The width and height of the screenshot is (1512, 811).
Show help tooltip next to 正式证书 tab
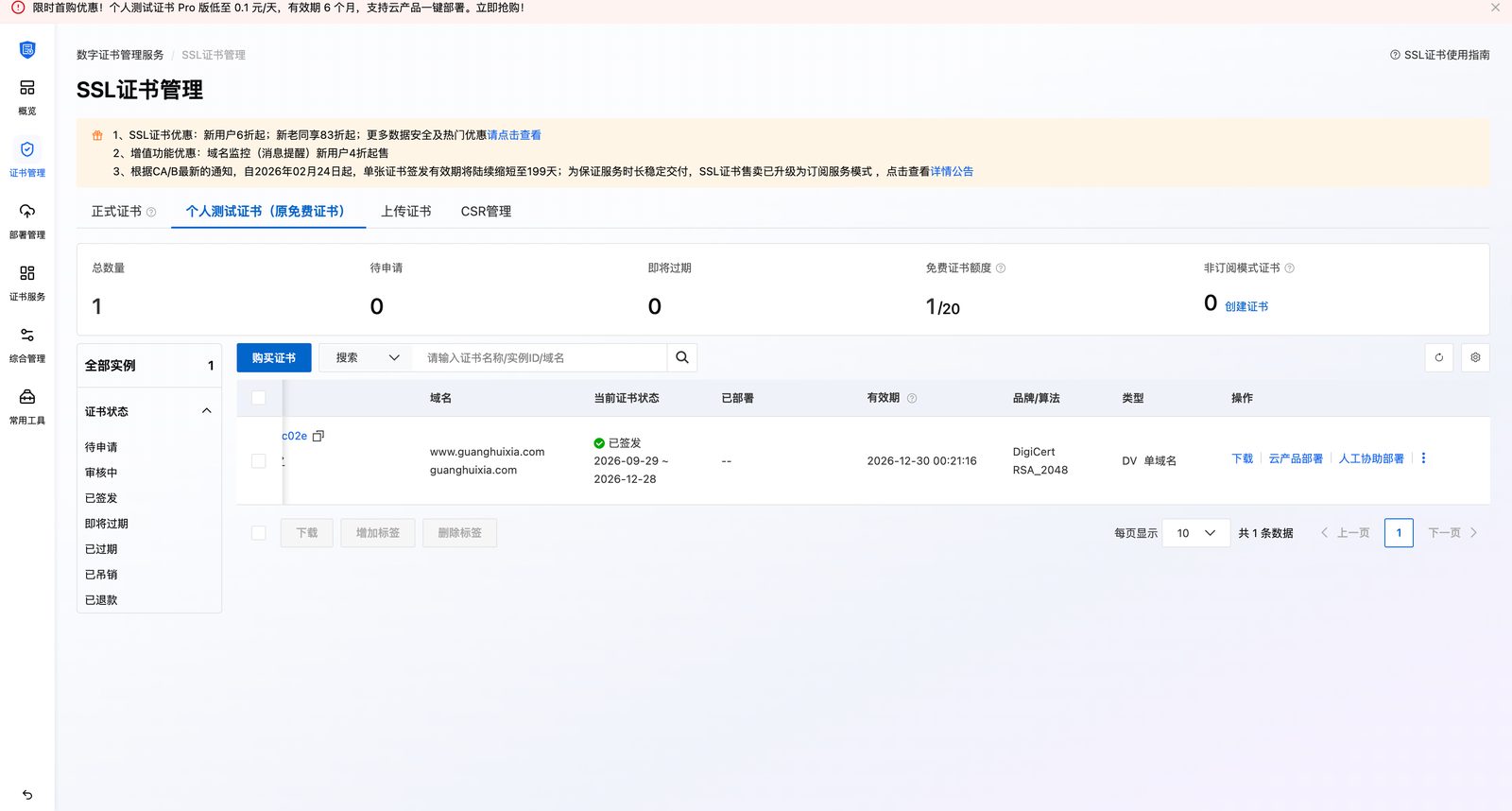(151, 212)
